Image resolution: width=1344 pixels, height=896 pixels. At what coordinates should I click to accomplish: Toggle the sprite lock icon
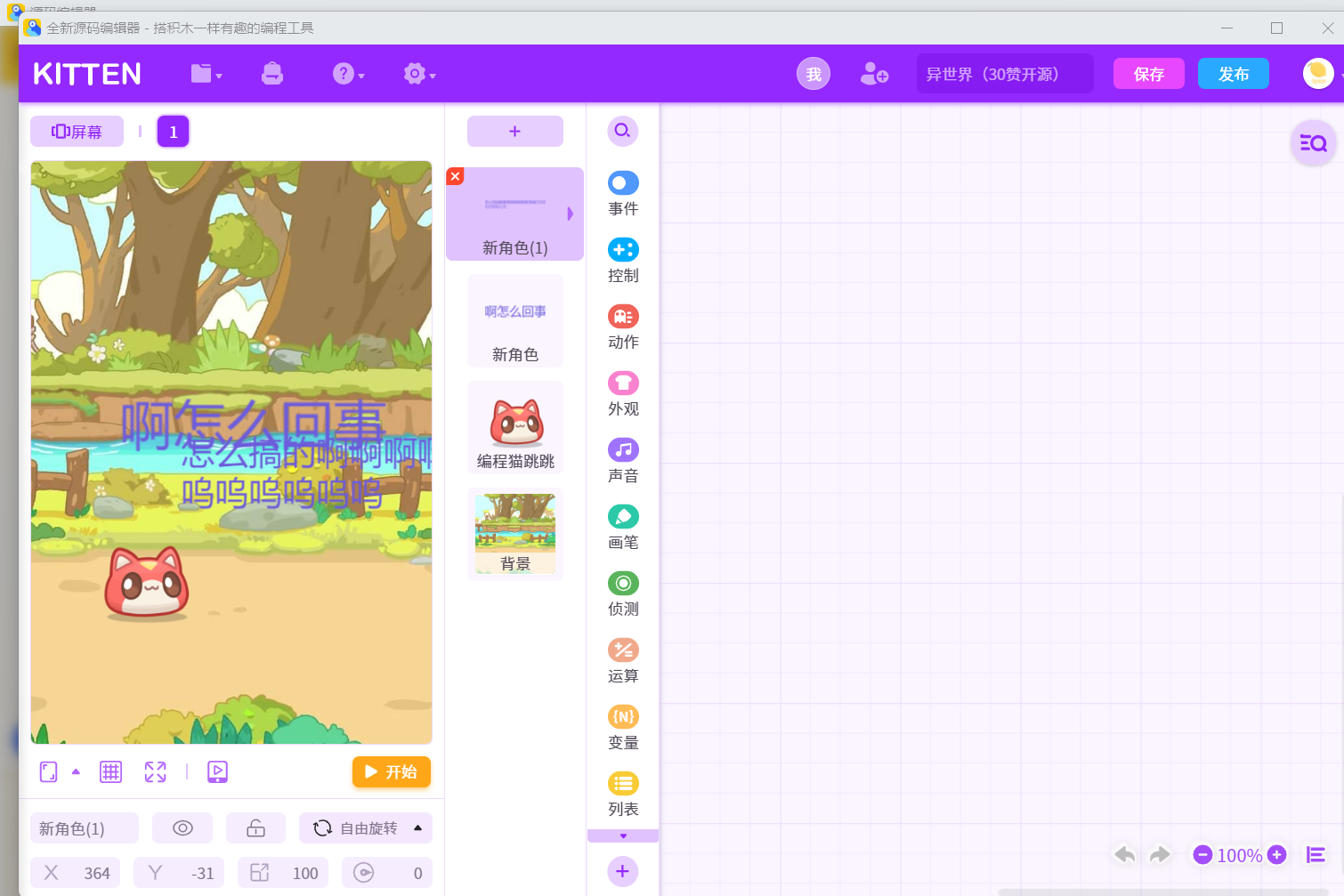tap(255, 828)
